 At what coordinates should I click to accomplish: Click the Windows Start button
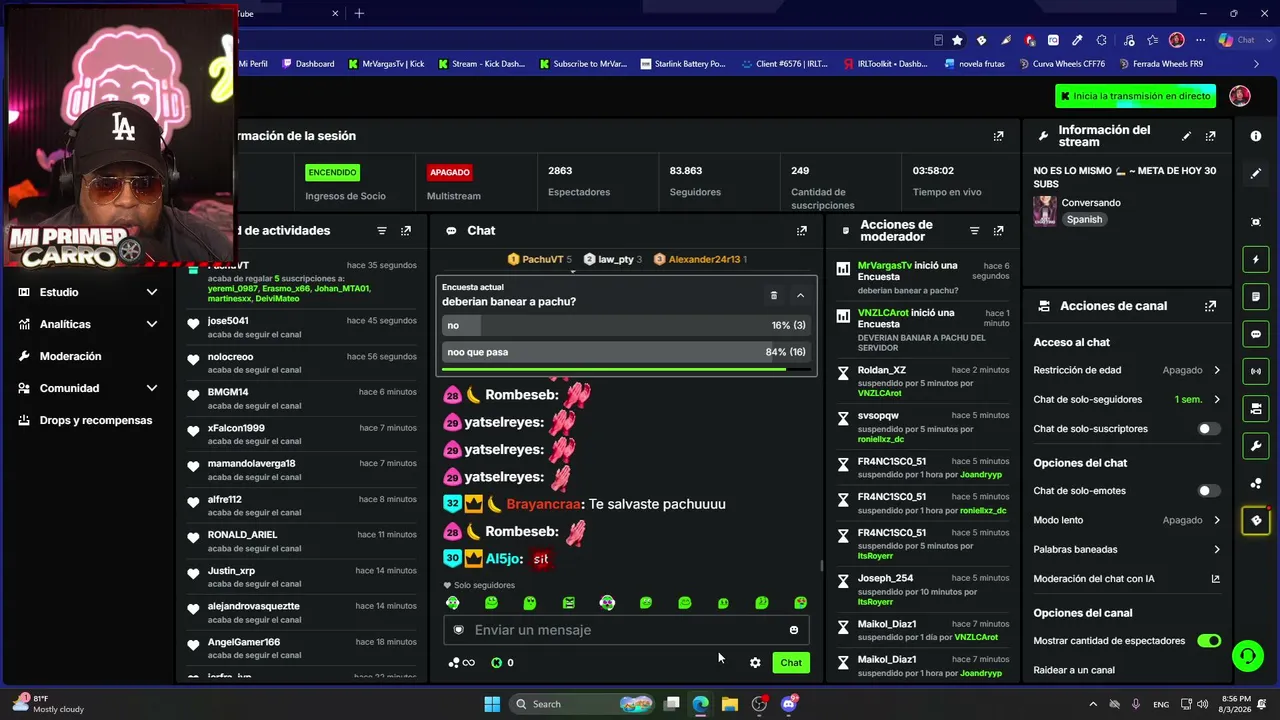coord(492,704)
